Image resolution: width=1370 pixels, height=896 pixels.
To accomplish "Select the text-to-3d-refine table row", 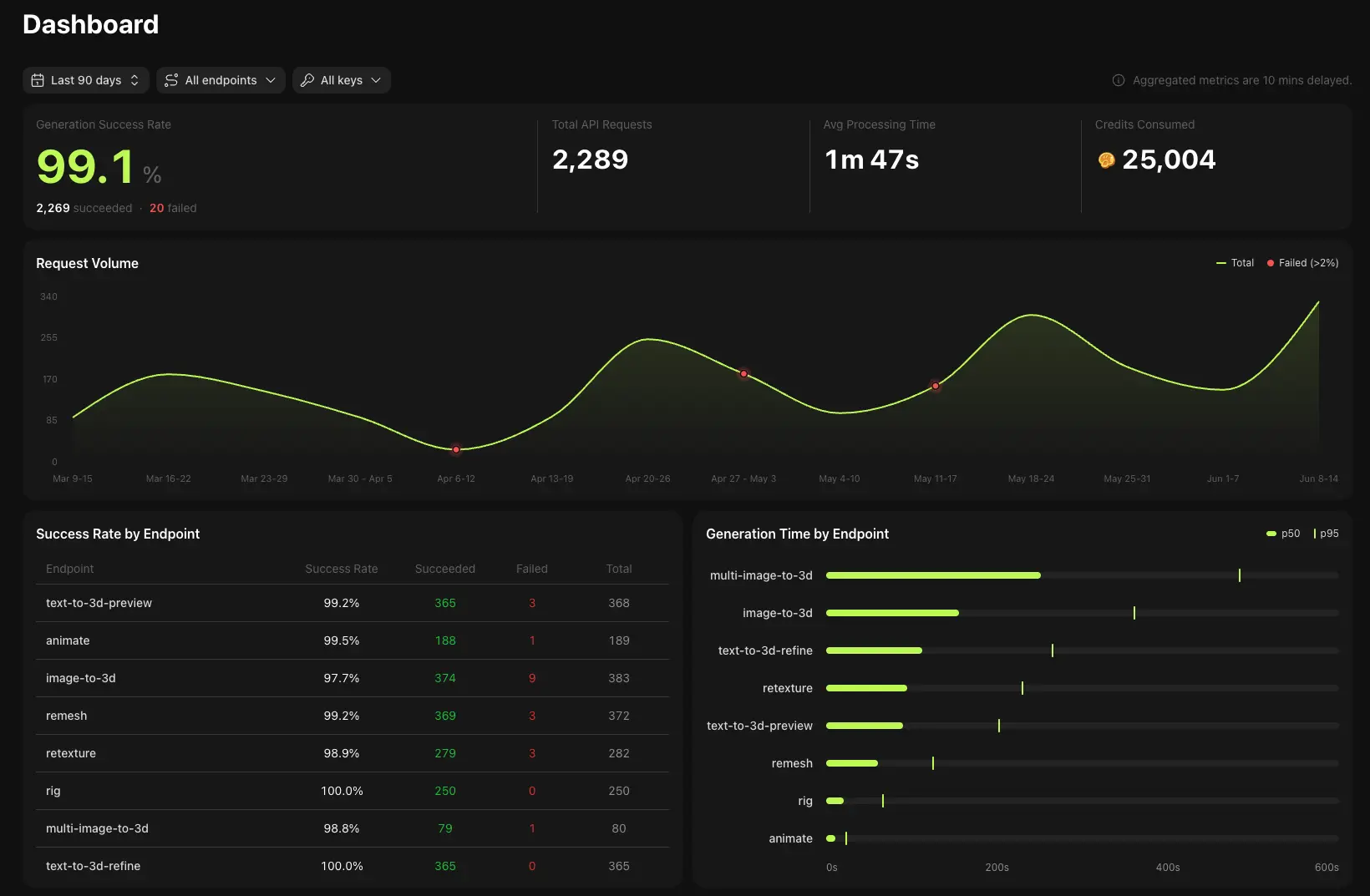I will click(x=353, y=866).
